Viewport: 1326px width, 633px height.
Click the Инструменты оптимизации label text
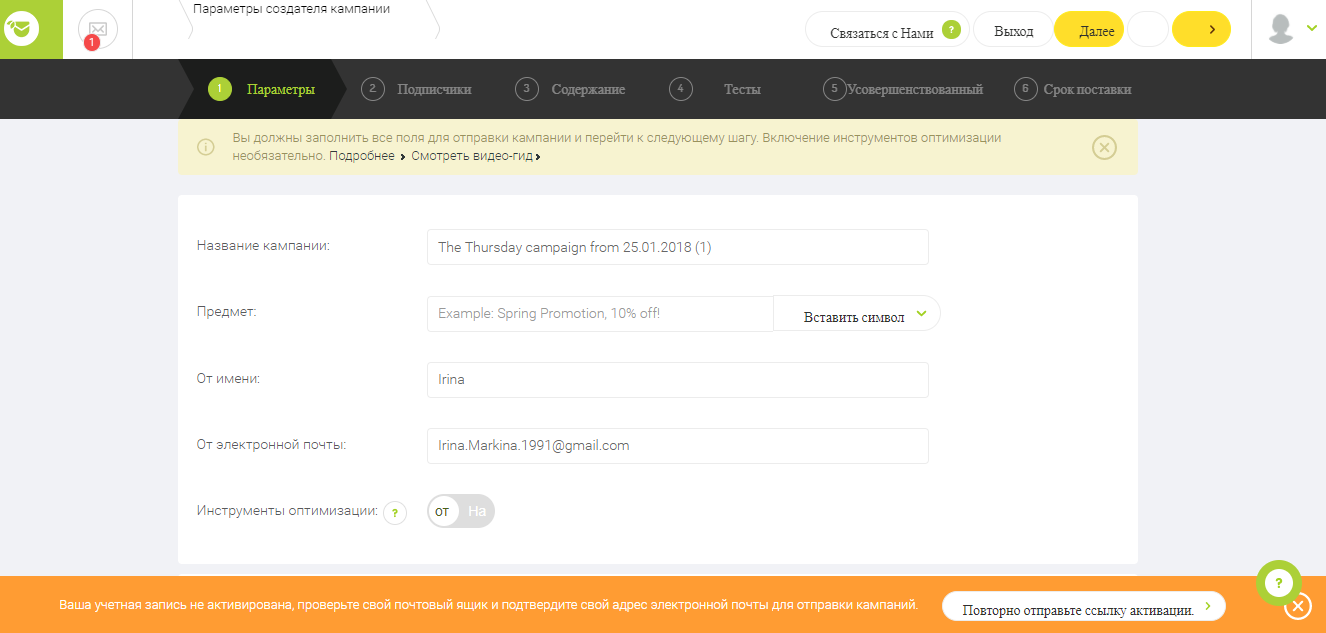click(x=287, y=510)
